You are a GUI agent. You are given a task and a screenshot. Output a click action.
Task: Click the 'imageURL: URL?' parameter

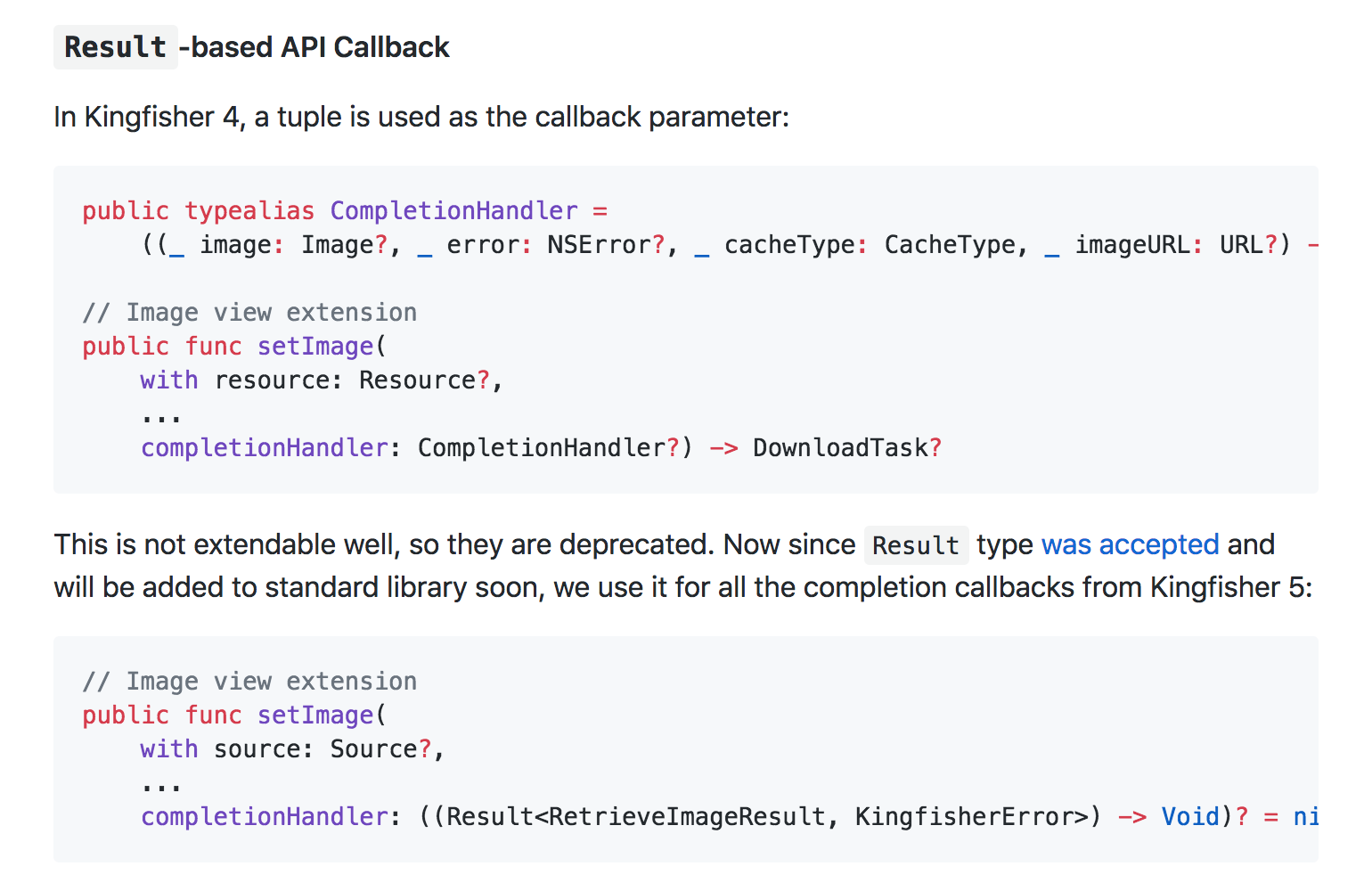click(1176, 245)
